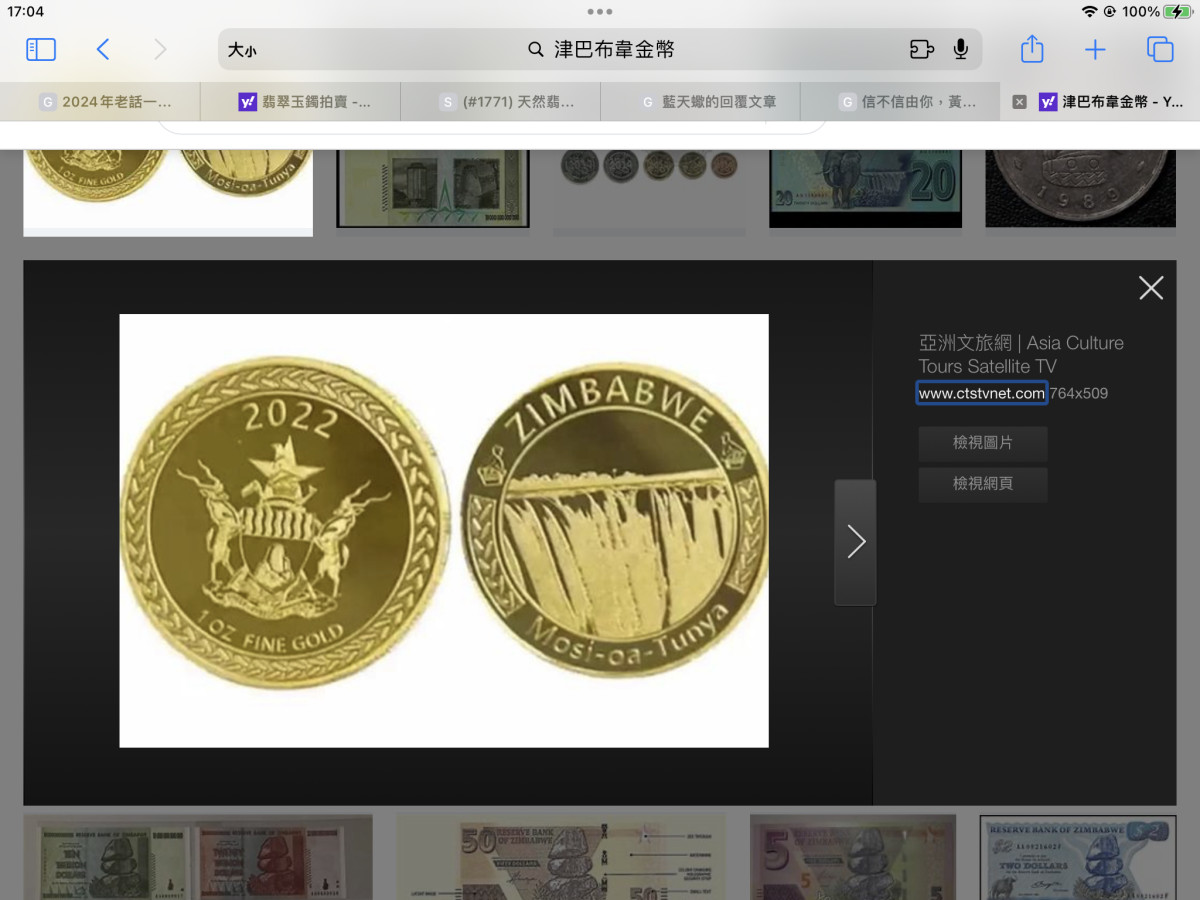The width and height of the screenshot is (1200, 900).
Task: Open the top-left gold coin thumbnail
Action: point(168,191)
